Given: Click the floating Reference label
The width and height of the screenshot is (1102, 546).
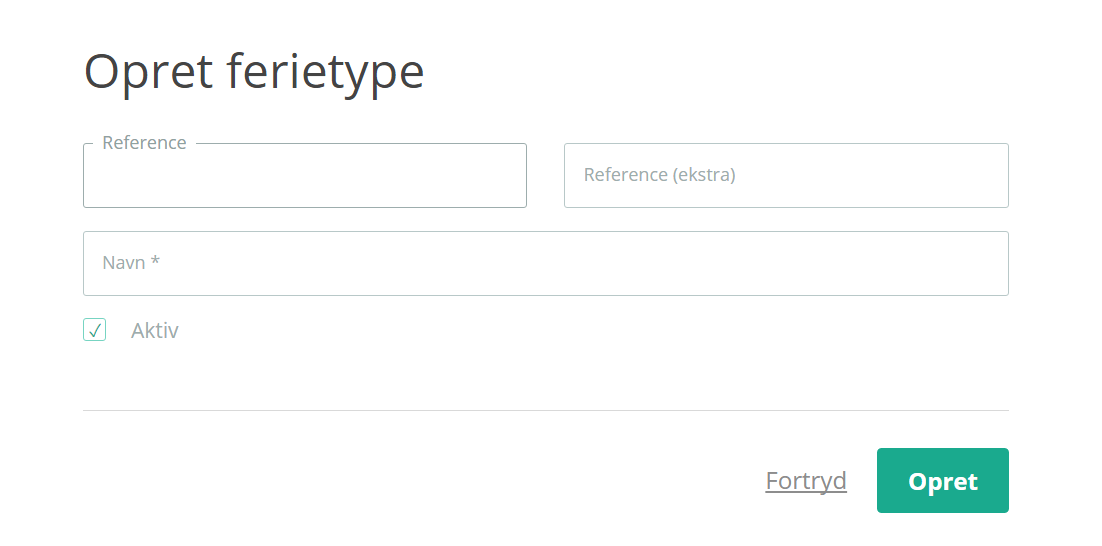Looking at the screenshot, I should pyautogui.click(x=144, y=143).
